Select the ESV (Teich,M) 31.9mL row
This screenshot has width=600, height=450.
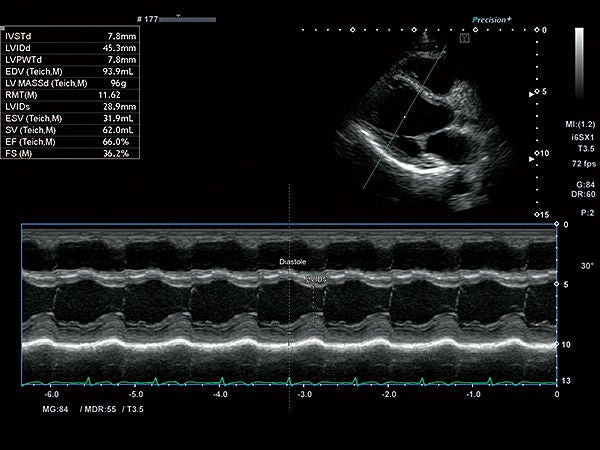70,119
